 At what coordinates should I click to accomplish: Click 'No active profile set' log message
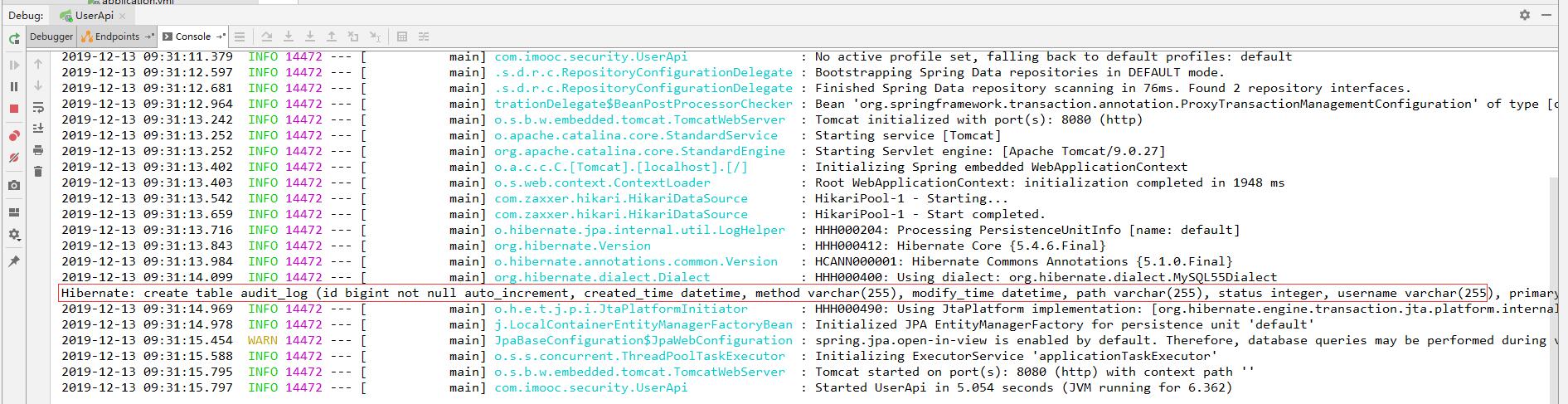coord(1053,56)
